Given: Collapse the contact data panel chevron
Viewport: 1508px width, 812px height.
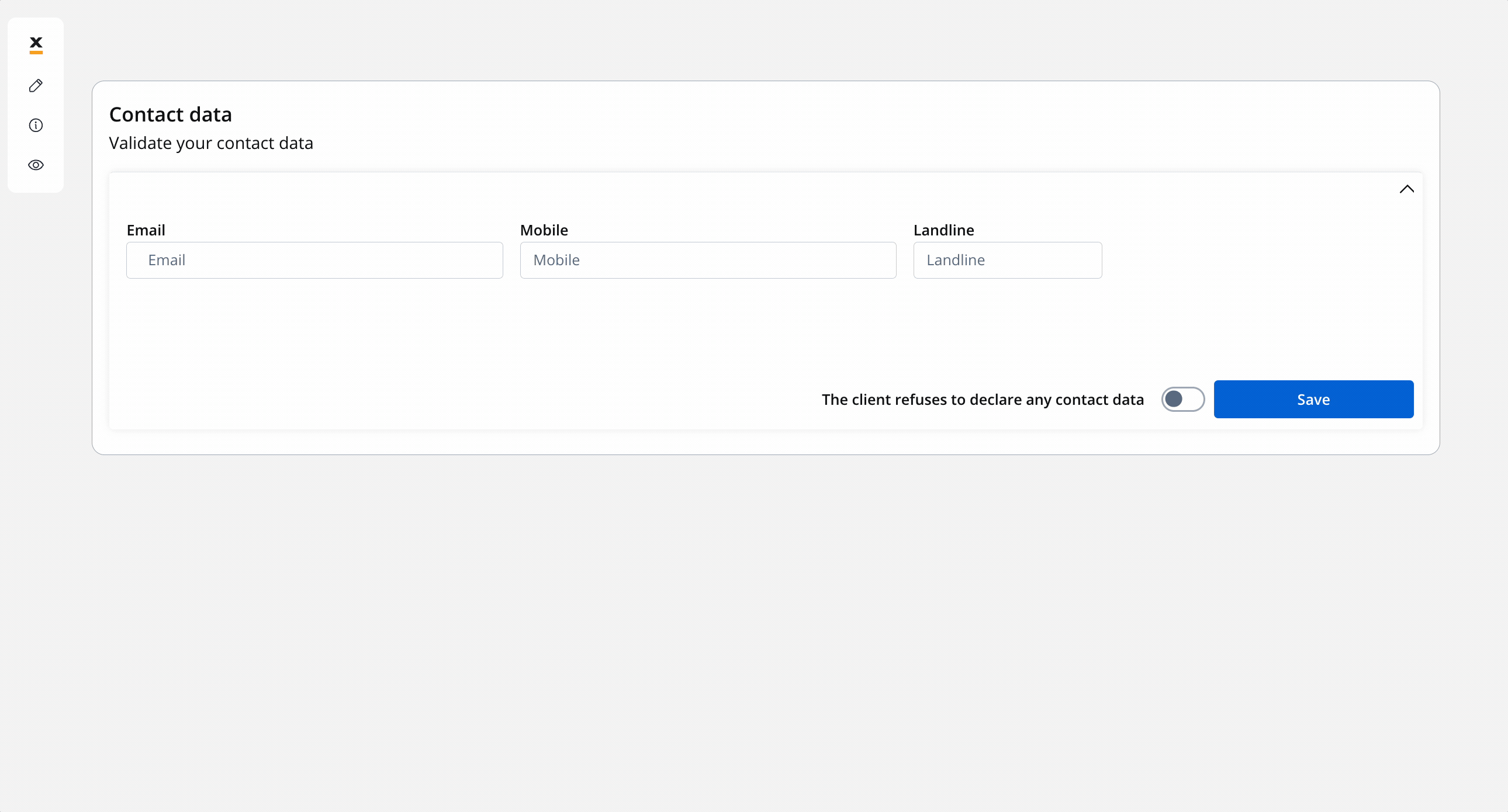Looking at the screenshot, I should pyautogui.click(x=1406, y=189).
